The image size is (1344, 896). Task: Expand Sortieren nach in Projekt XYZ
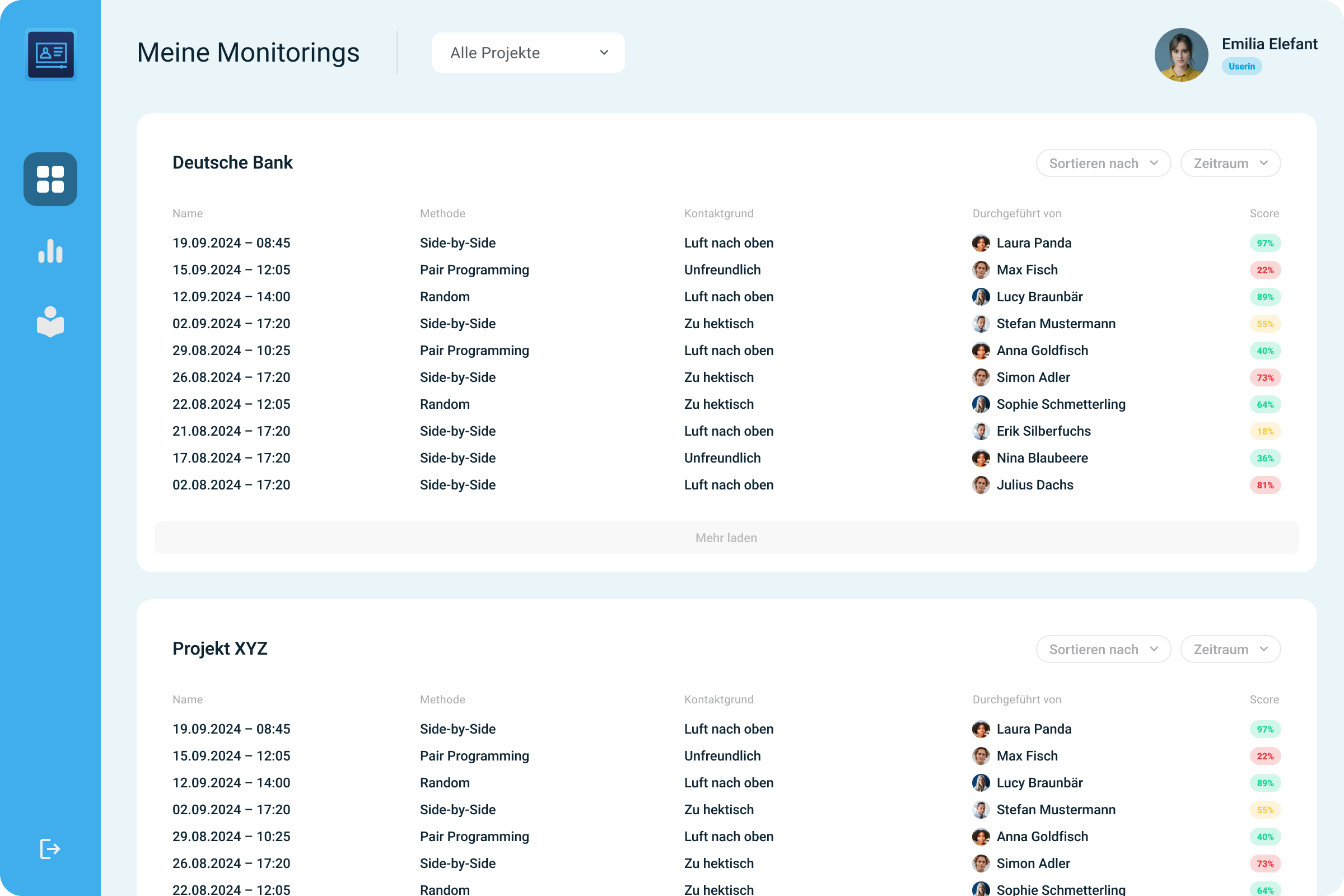coord(1103,649)
